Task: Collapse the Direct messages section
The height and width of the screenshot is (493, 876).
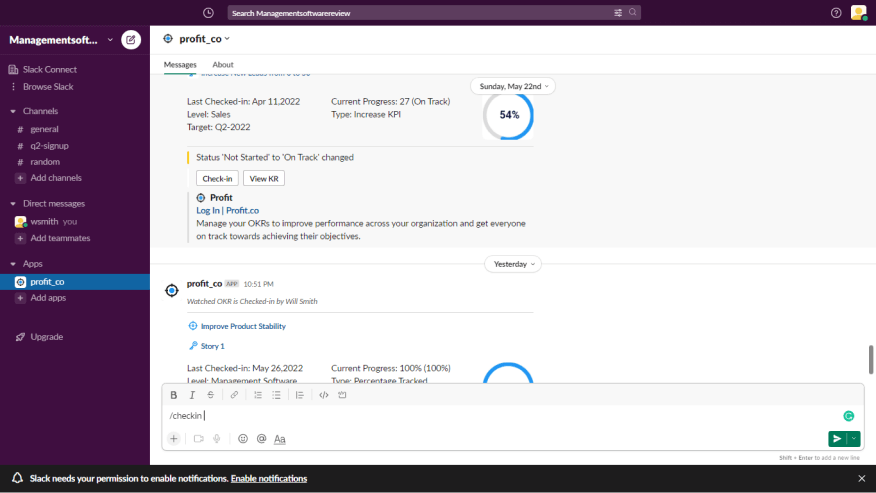Action: (13, 204)
